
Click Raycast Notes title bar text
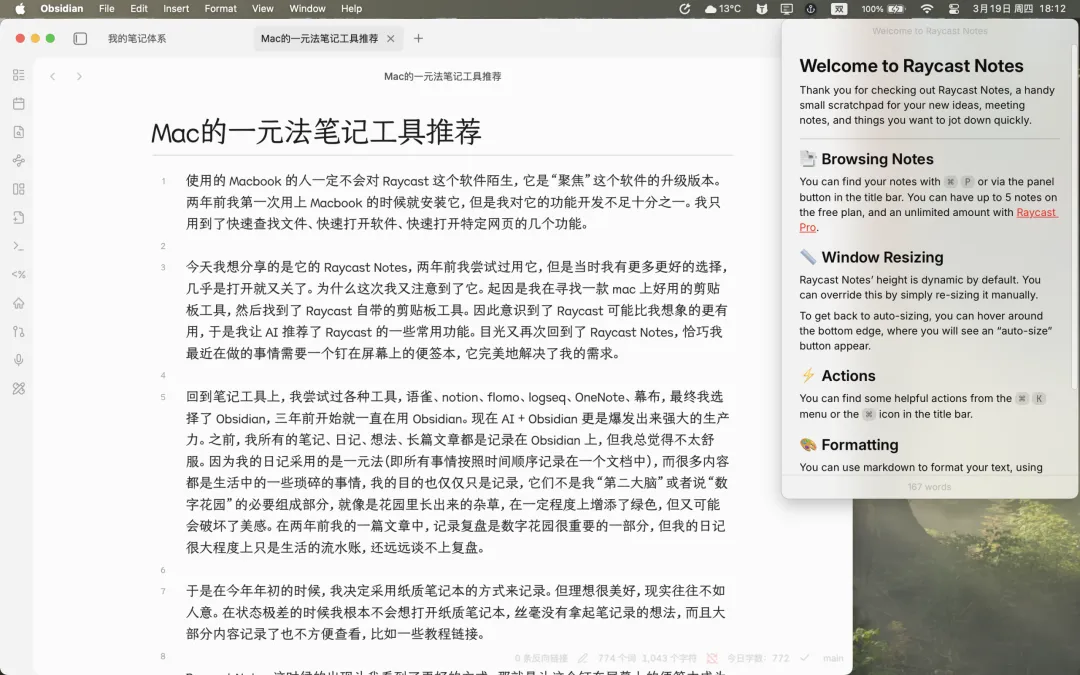click(930, 31)
